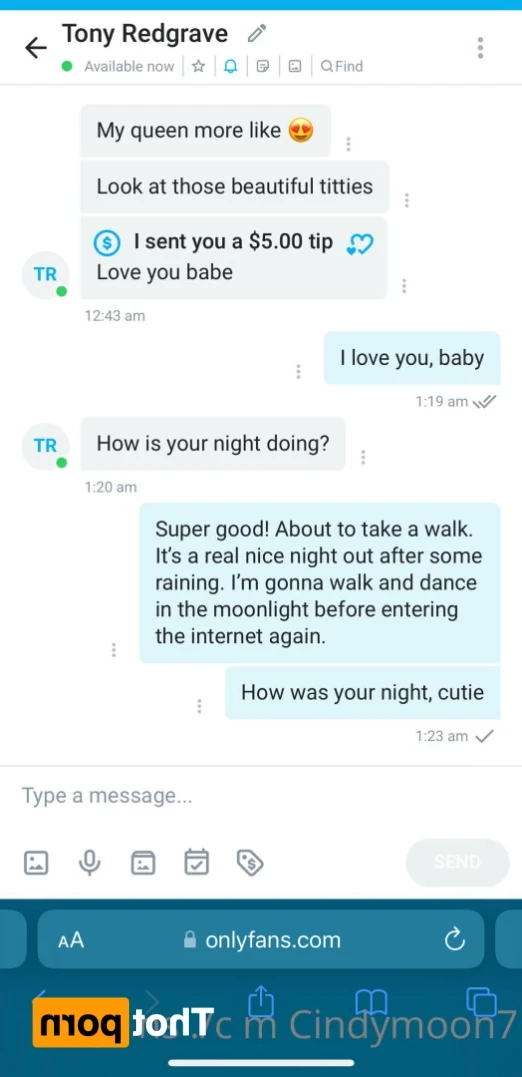
Task: Click the SEND button
Action: pyautogui.click(x=457, y=862)
